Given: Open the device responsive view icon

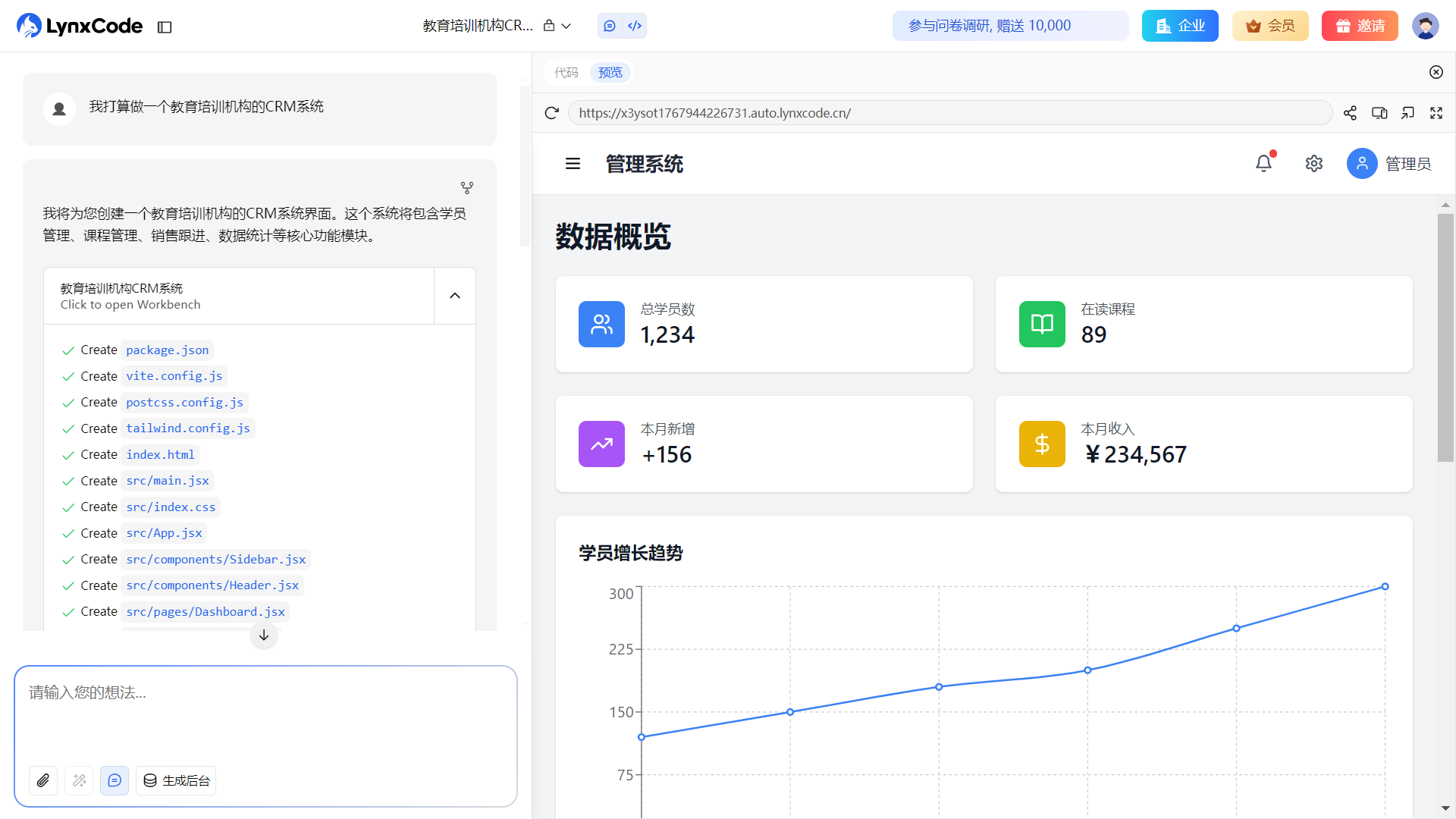Looking at the screenshot, I should pyautogui.click(x=1379, y=113).
